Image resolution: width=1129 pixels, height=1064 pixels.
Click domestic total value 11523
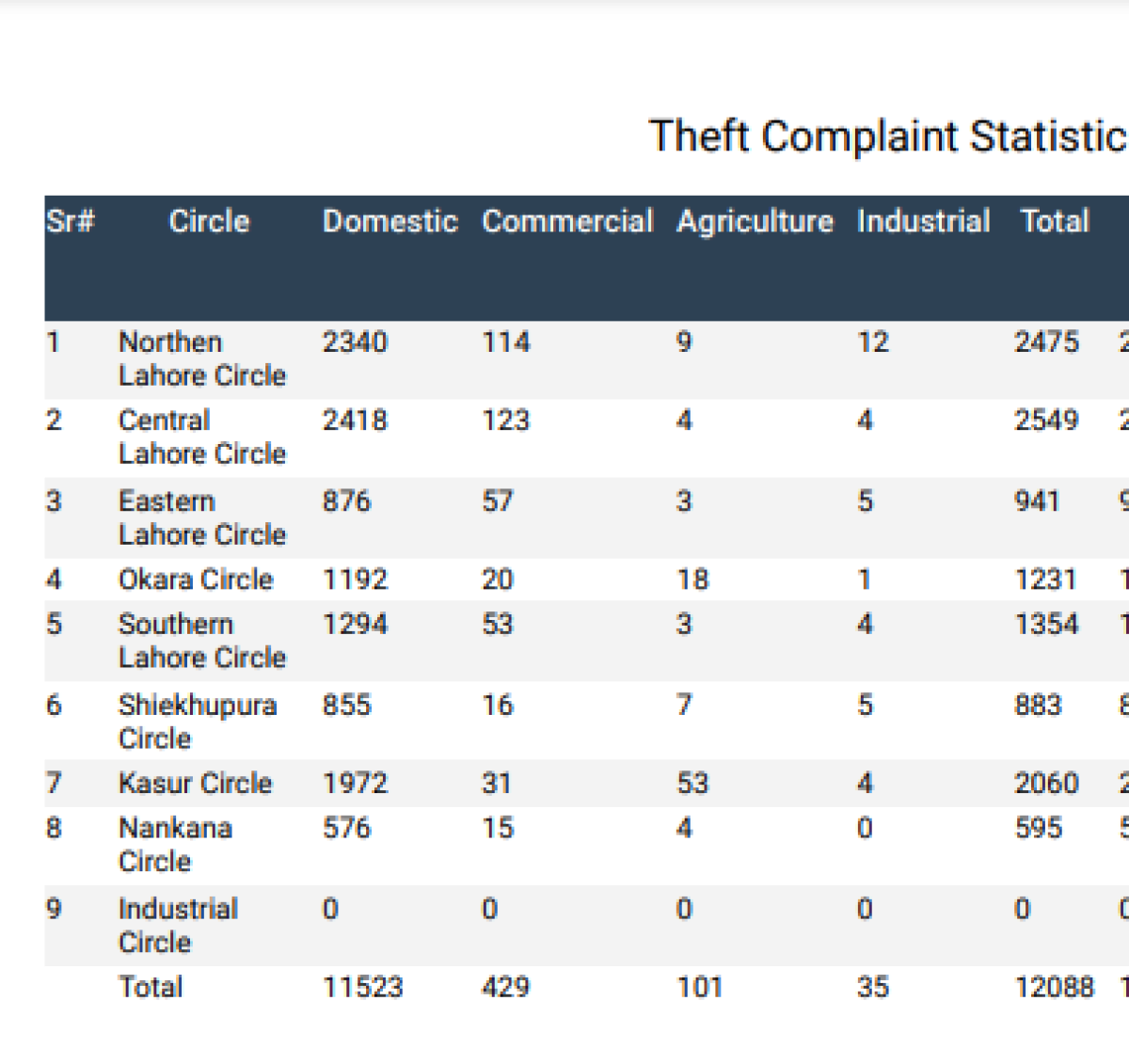pos(362,987)
